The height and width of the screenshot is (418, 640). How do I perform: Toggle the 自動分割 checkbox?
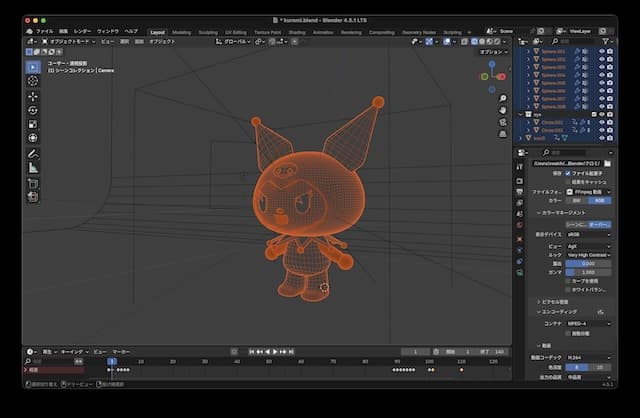[568, 334]
